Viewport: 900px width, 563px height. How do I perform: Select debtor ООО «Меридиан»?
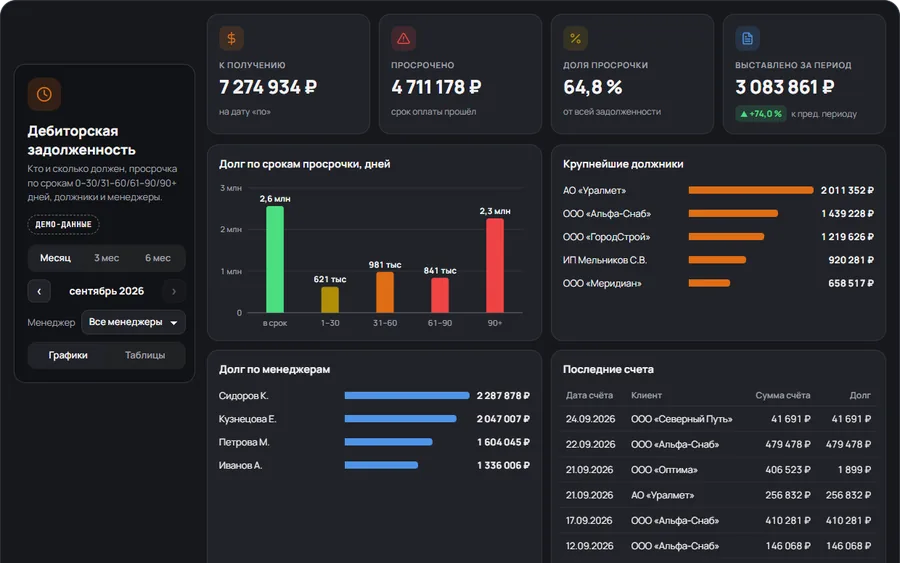[x=602, y=284]
